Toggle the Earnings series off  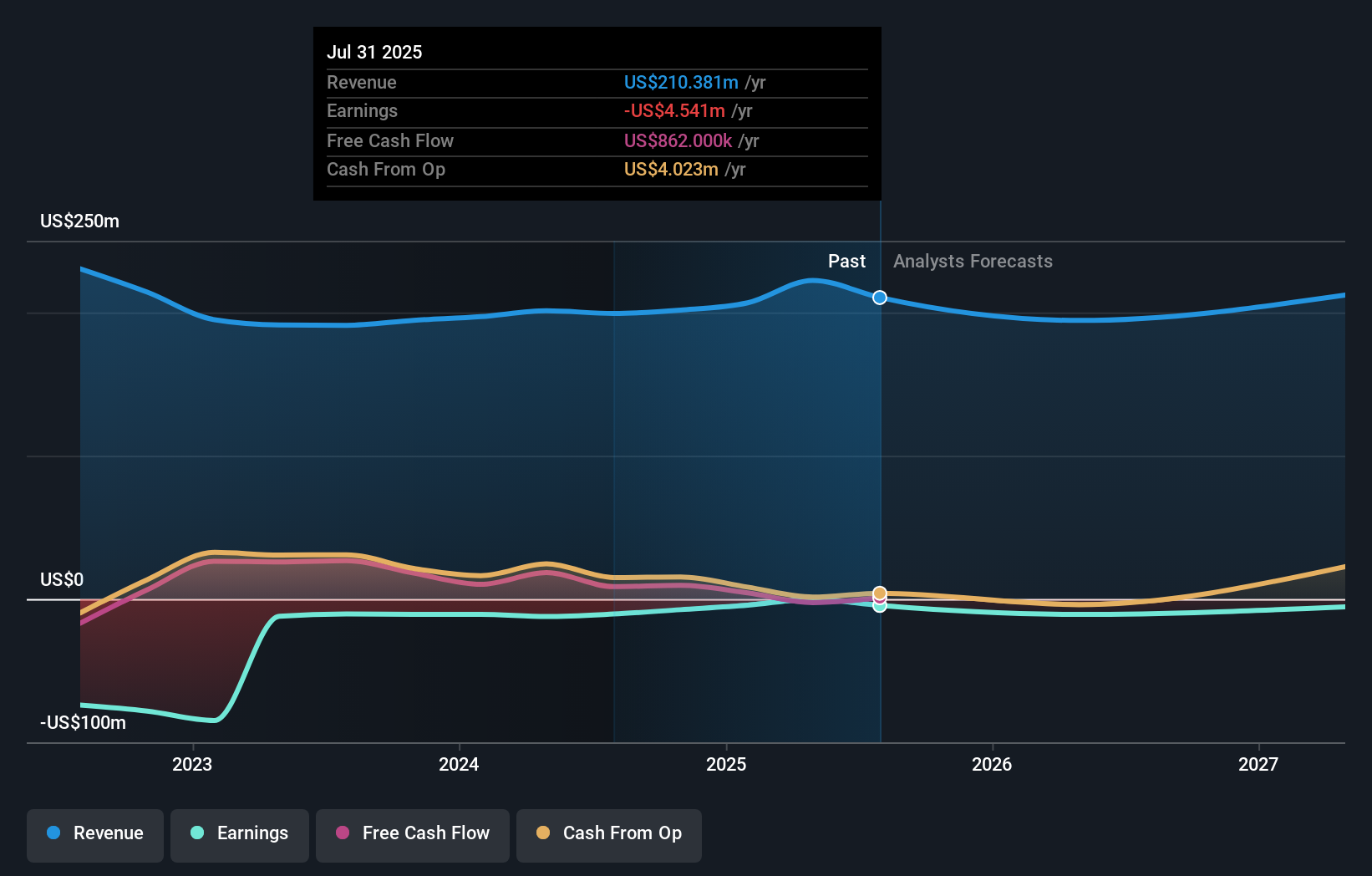pyautogui.click(x=240, y=835)
